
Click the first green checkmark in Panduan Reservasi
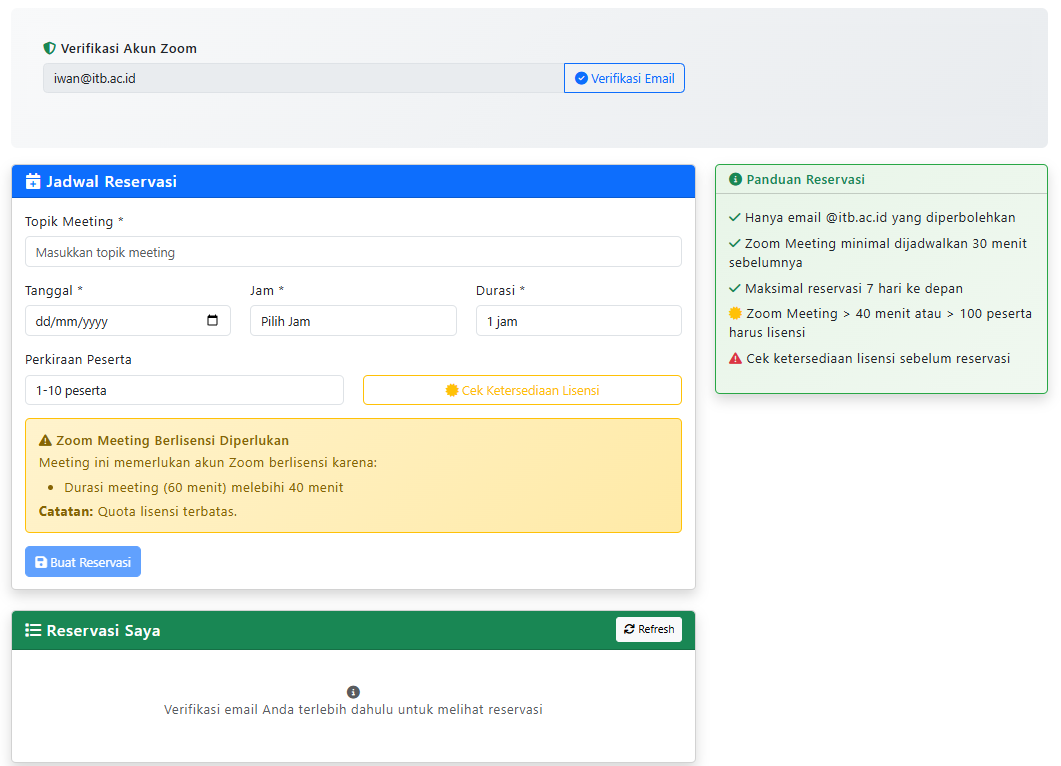pos(735,217)
